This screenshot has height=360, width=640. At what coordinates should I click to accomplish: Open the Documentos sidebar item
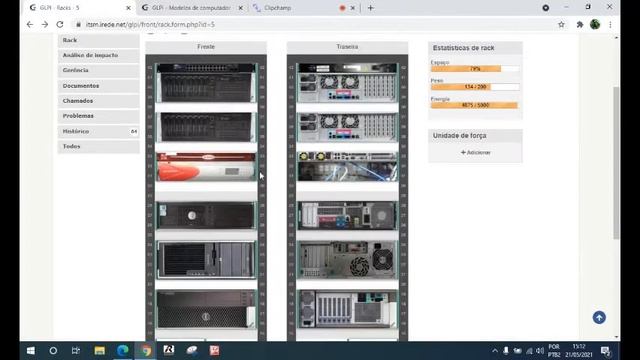(98, 86)
